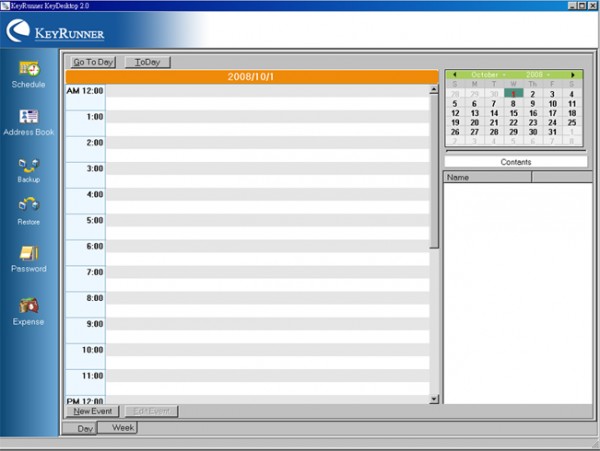Select day 31 in mini calendar
This screenshot has width=600, height=451.
coord(553,132)
